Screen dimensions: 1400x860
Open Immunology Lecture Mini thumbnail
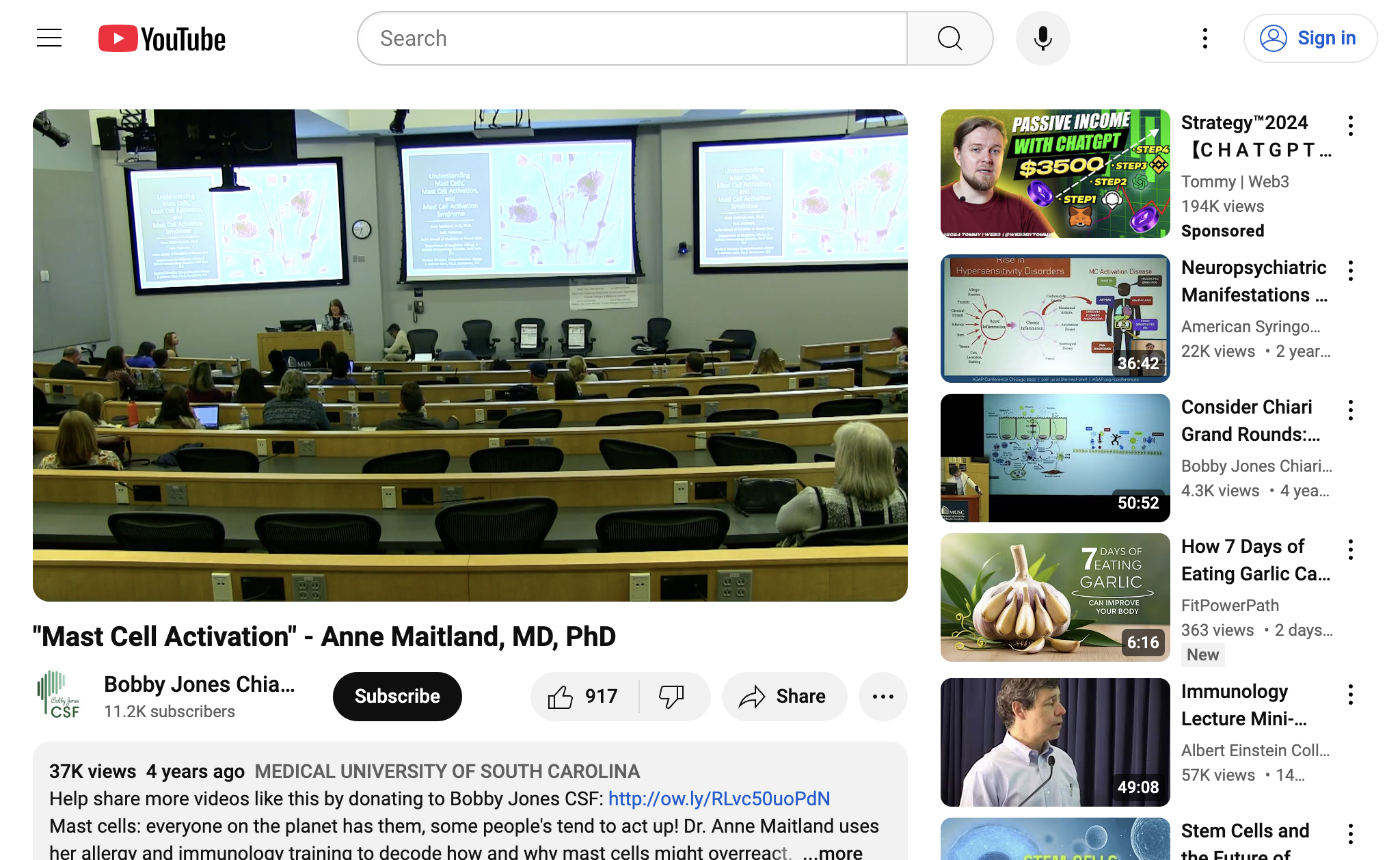coord(1055,742)
